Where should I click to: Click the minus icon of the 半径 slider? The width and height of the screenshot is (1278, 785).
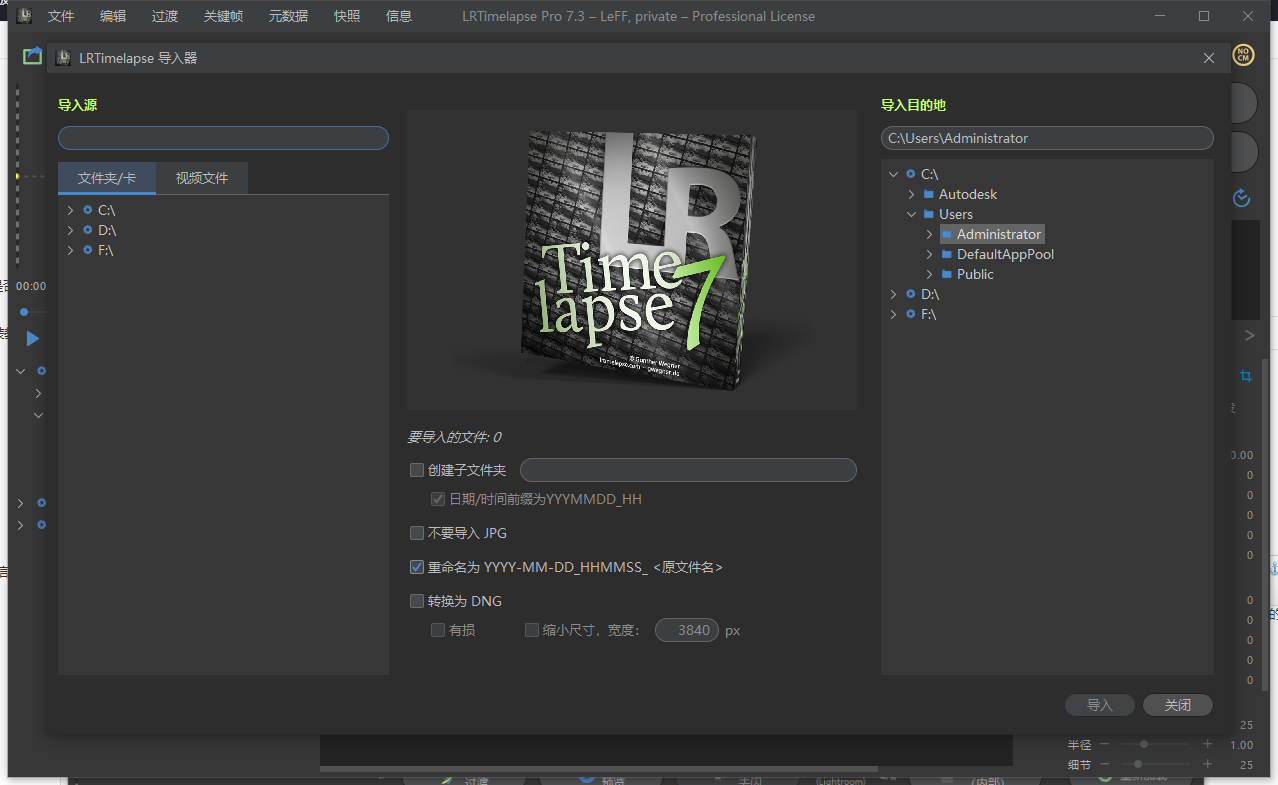click(1104, 745)
